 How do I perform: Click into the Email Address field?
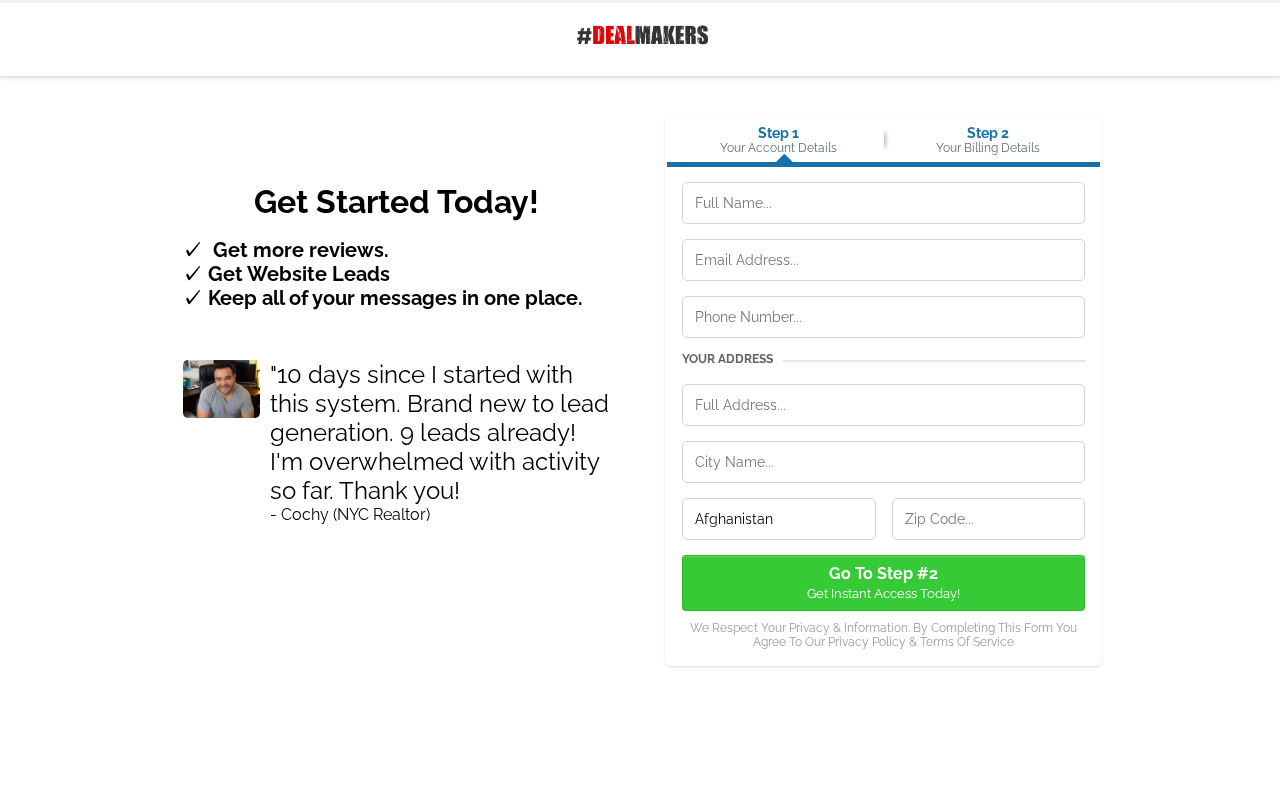point(883,260)
